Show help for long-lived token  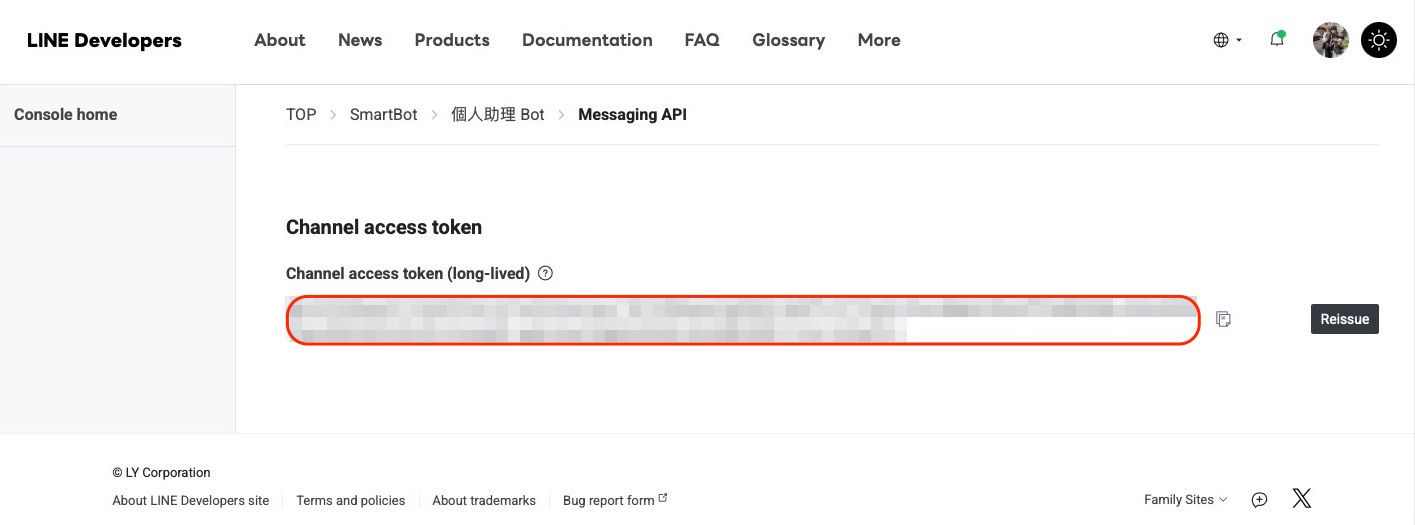[545, 273]
